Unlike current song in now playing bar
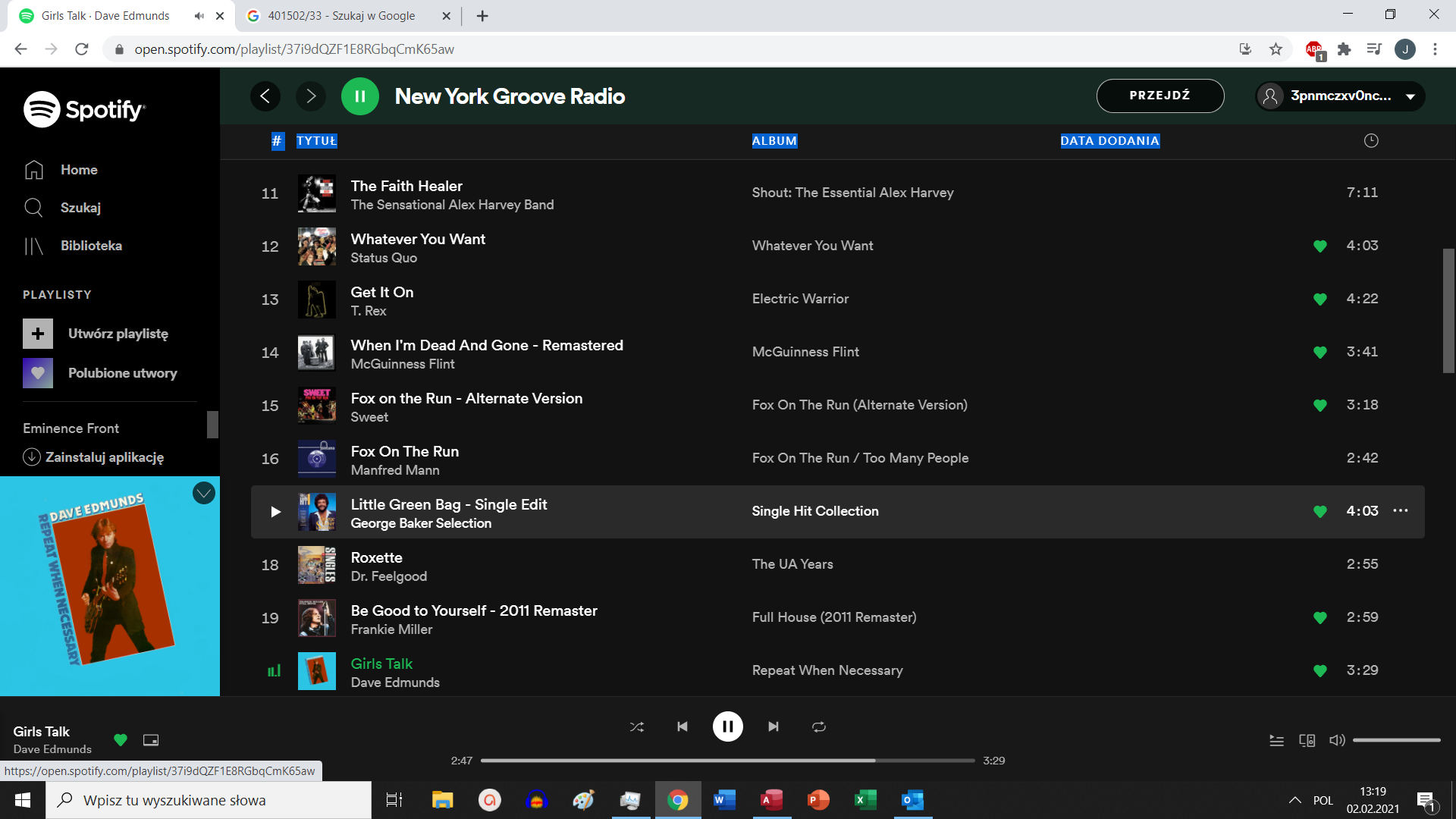Image resolution: width=1456 pixels, height=819 pixels. coord(121,740)
